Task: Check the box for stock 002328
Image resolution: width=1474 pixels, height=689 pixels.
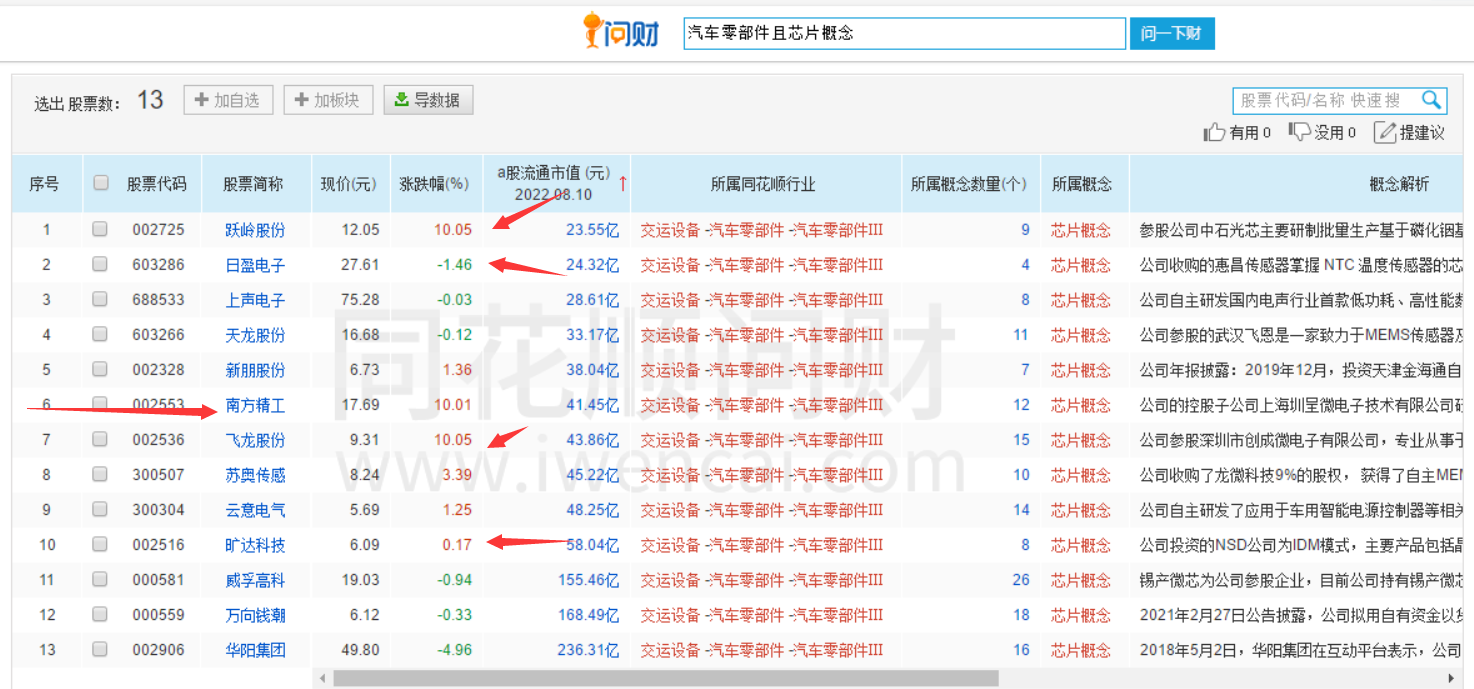Action: pos(100,369)
